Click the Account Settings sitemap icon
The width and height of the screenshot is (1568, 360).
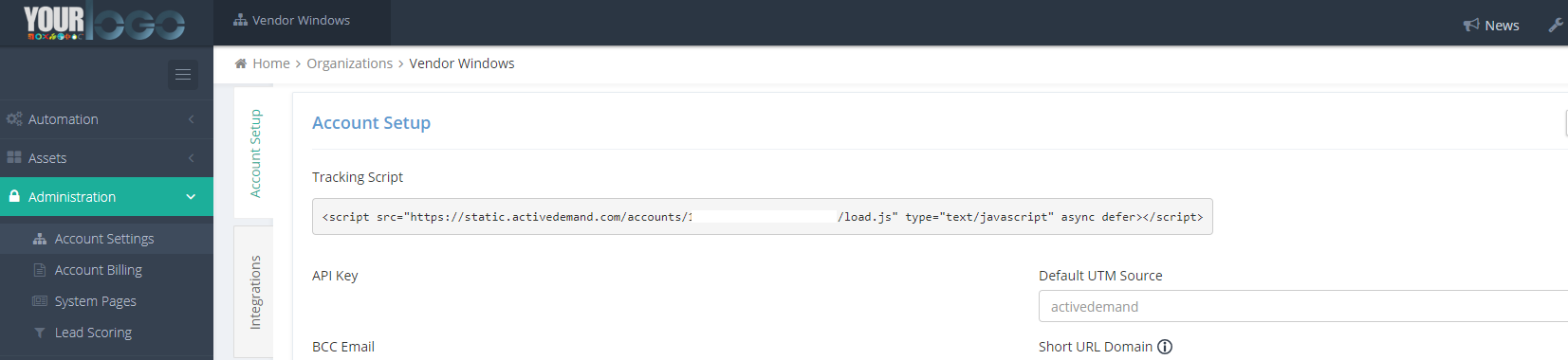pyautogui.click(x=40, y=239)
